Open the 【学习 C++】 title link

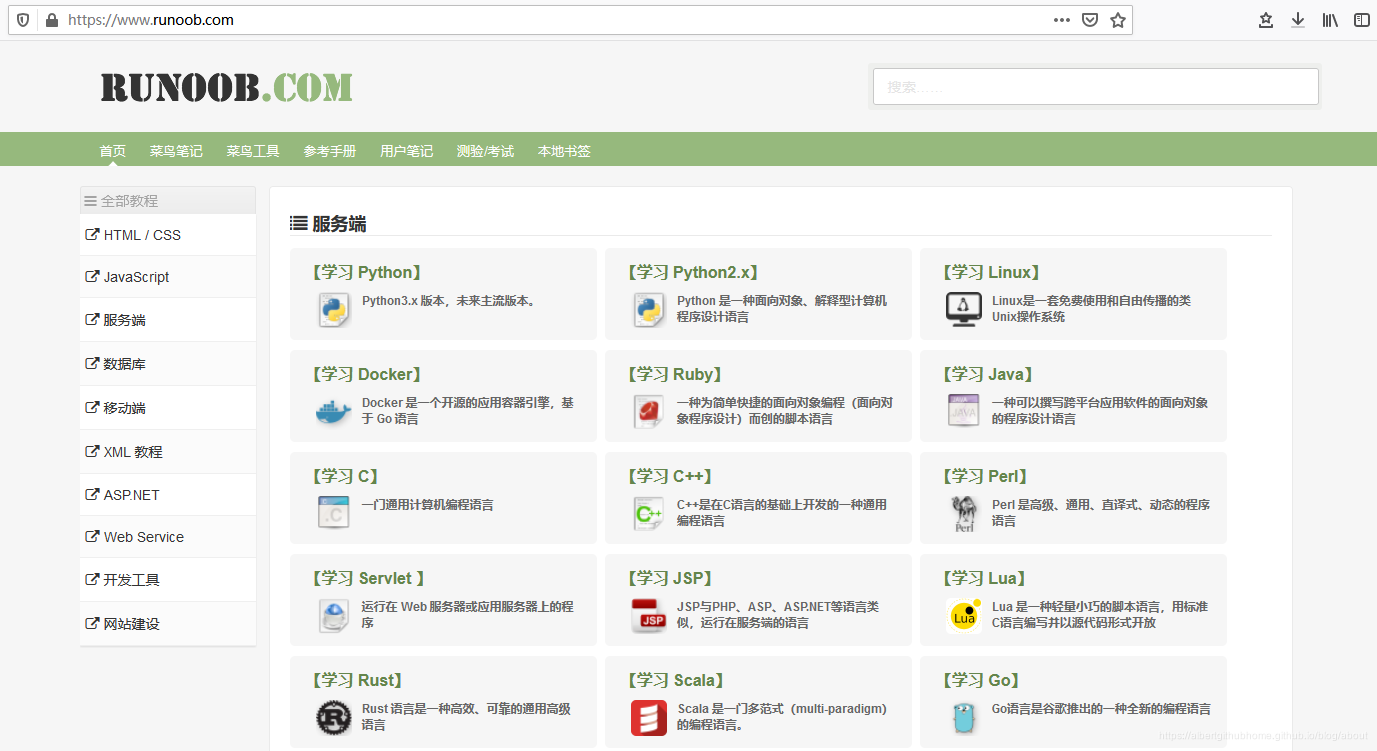[670, 476]
